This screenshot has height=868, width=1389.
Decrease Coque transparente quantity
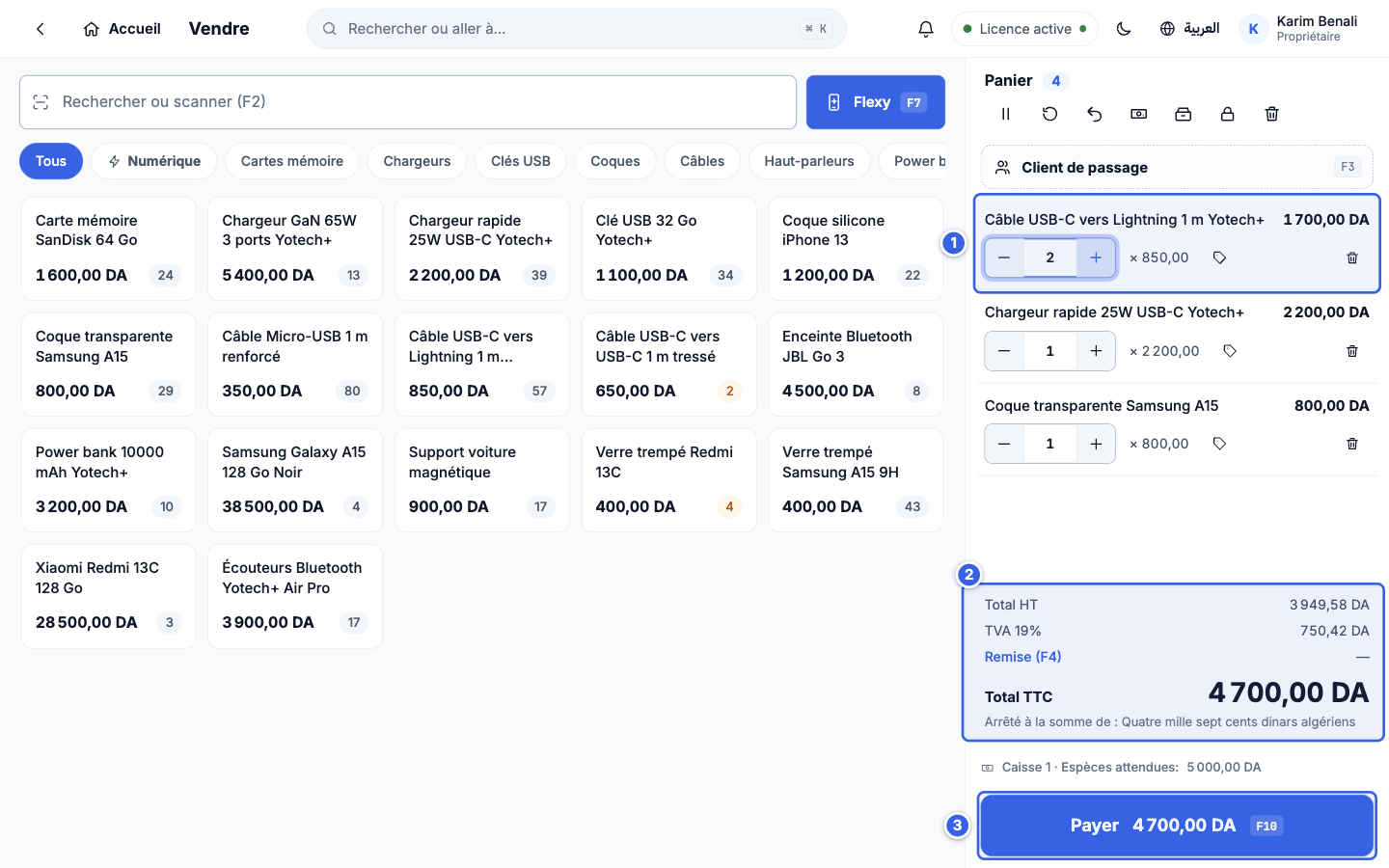click(x=1004, y=444)
